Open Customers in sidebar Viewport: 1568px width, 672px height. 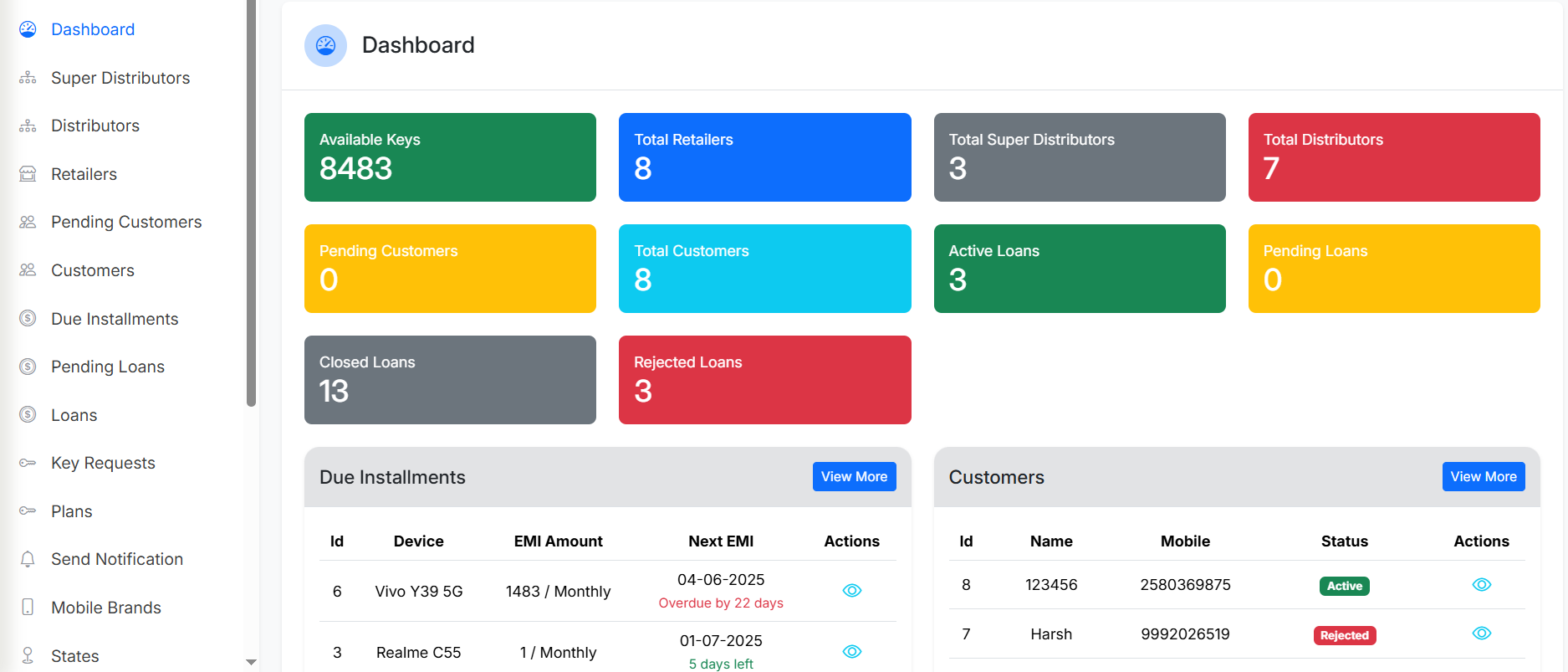(93, 270)
